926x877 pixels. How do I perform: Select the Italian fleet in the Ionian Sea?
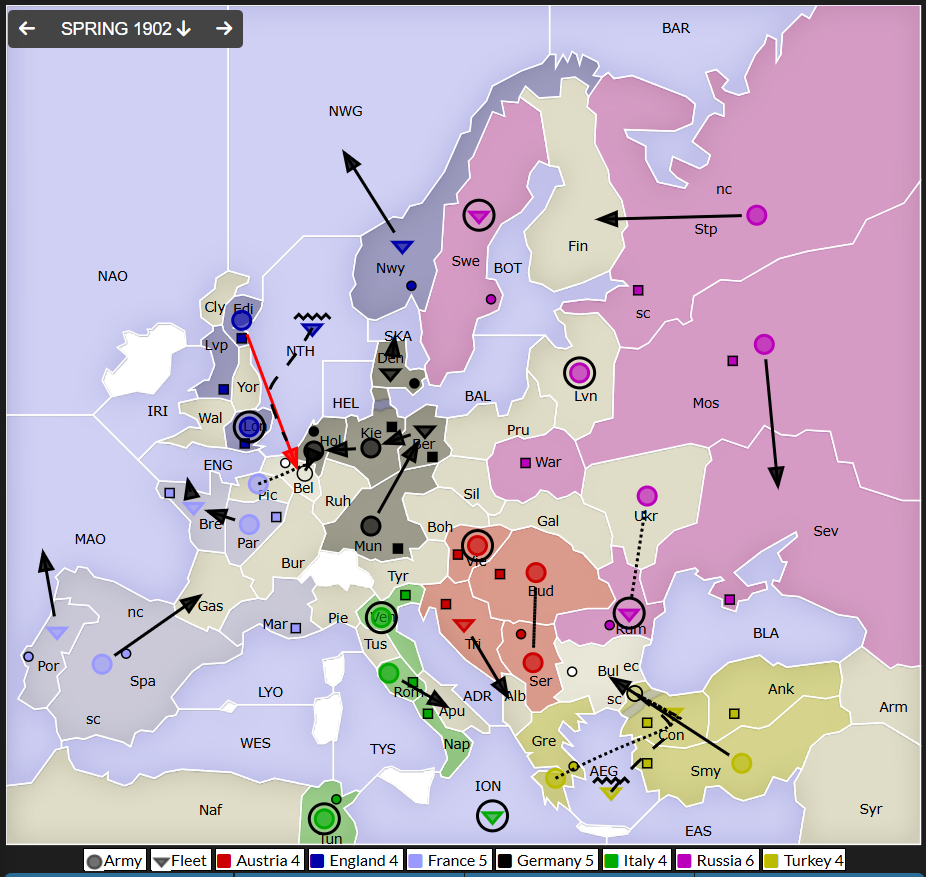click(x=491, y=816)
